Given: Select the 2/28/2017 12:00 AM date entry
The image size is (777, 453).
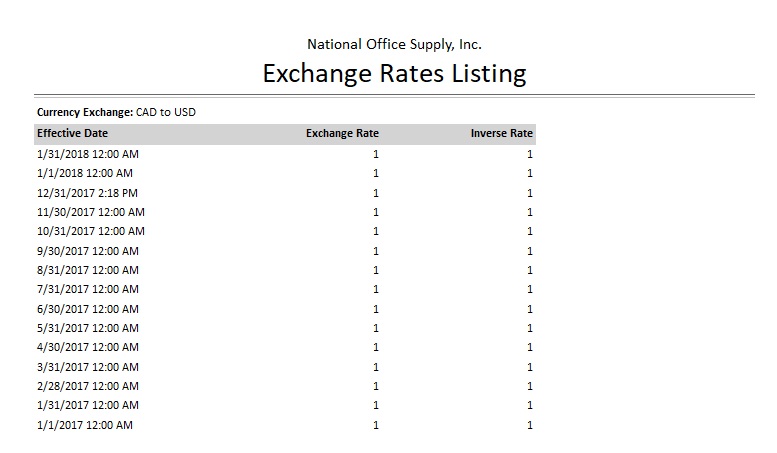Looking at the screenshot, I should pyautogui.click(x=87, y=386).
